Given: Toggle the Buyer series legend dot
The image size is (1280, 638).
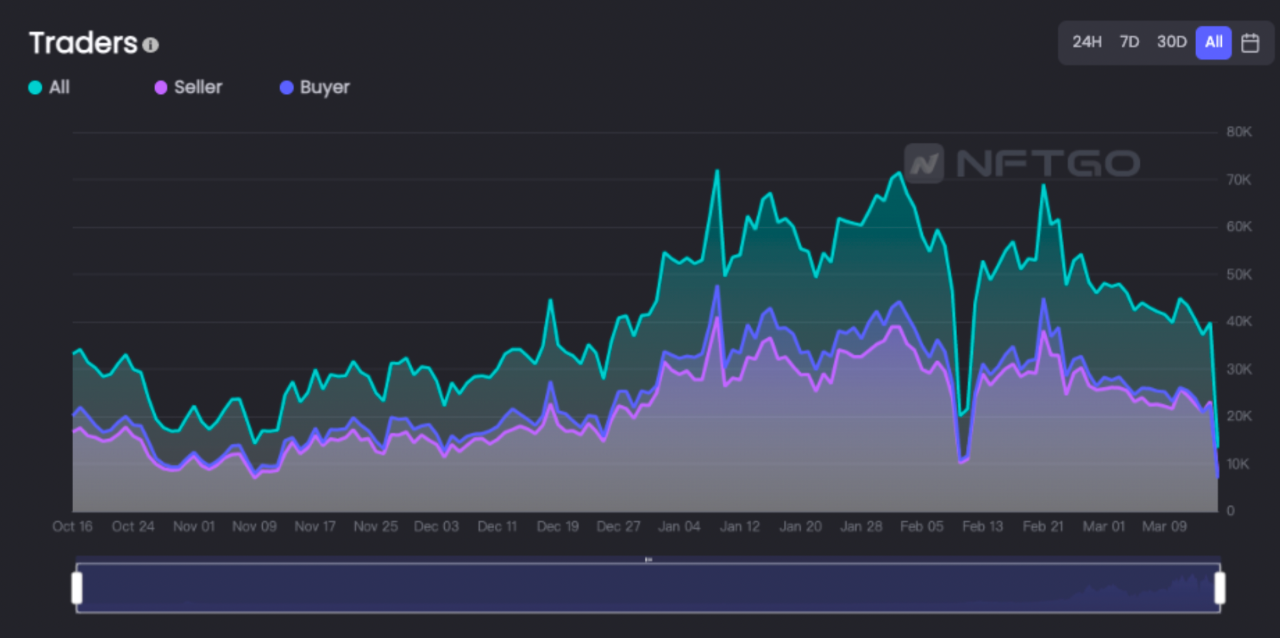Looking at the screenshot, I should tap(286, 87).
